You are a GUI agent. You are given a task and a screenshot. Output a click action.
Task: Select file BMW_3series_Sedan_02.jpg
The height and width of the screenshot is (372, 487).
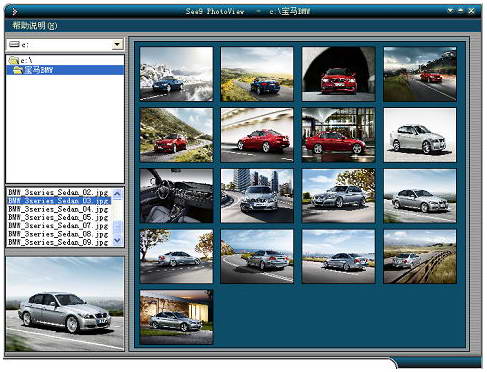point(58,192)
